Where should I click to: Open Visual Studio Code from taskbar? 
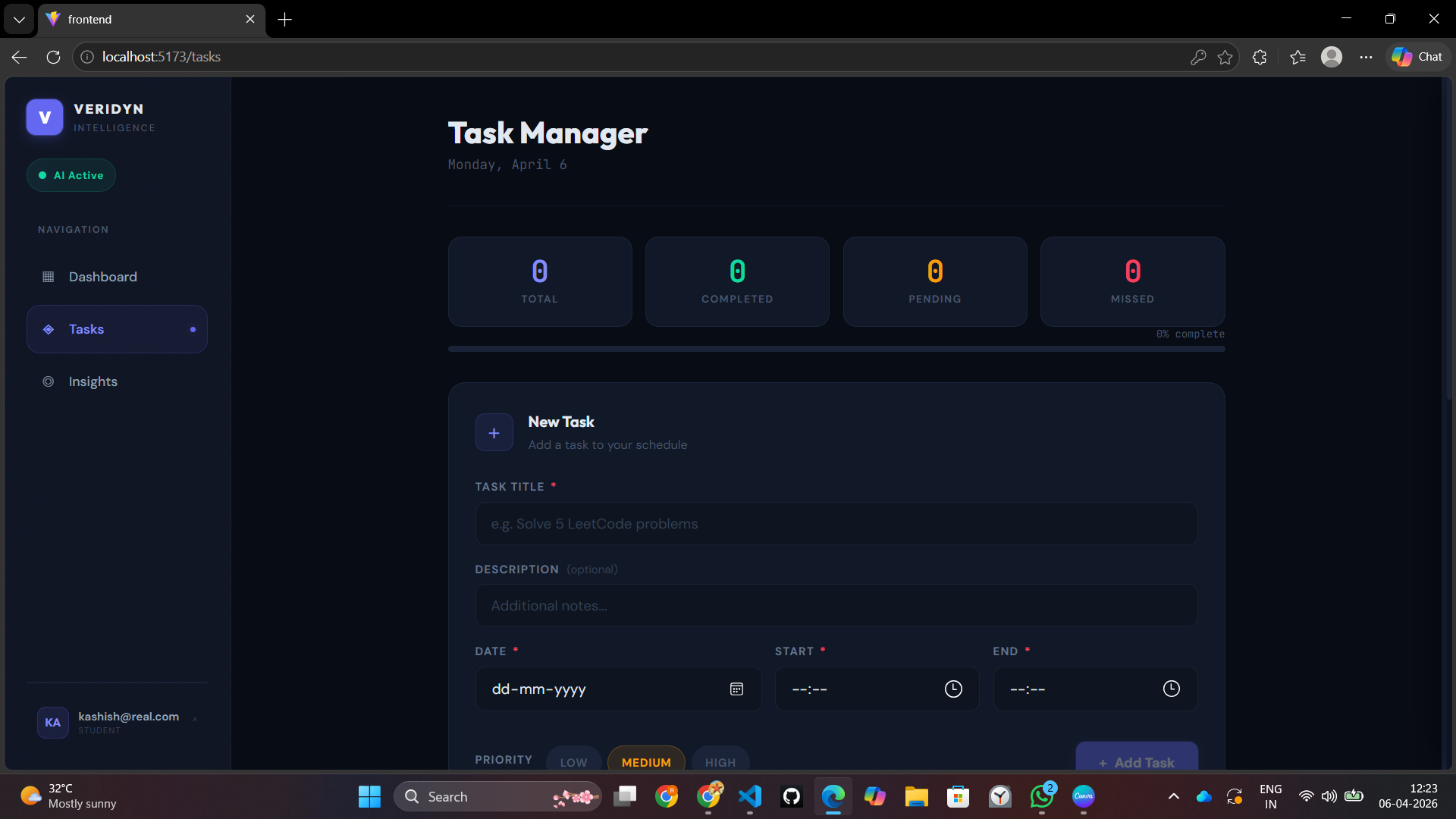pos(750,796)
